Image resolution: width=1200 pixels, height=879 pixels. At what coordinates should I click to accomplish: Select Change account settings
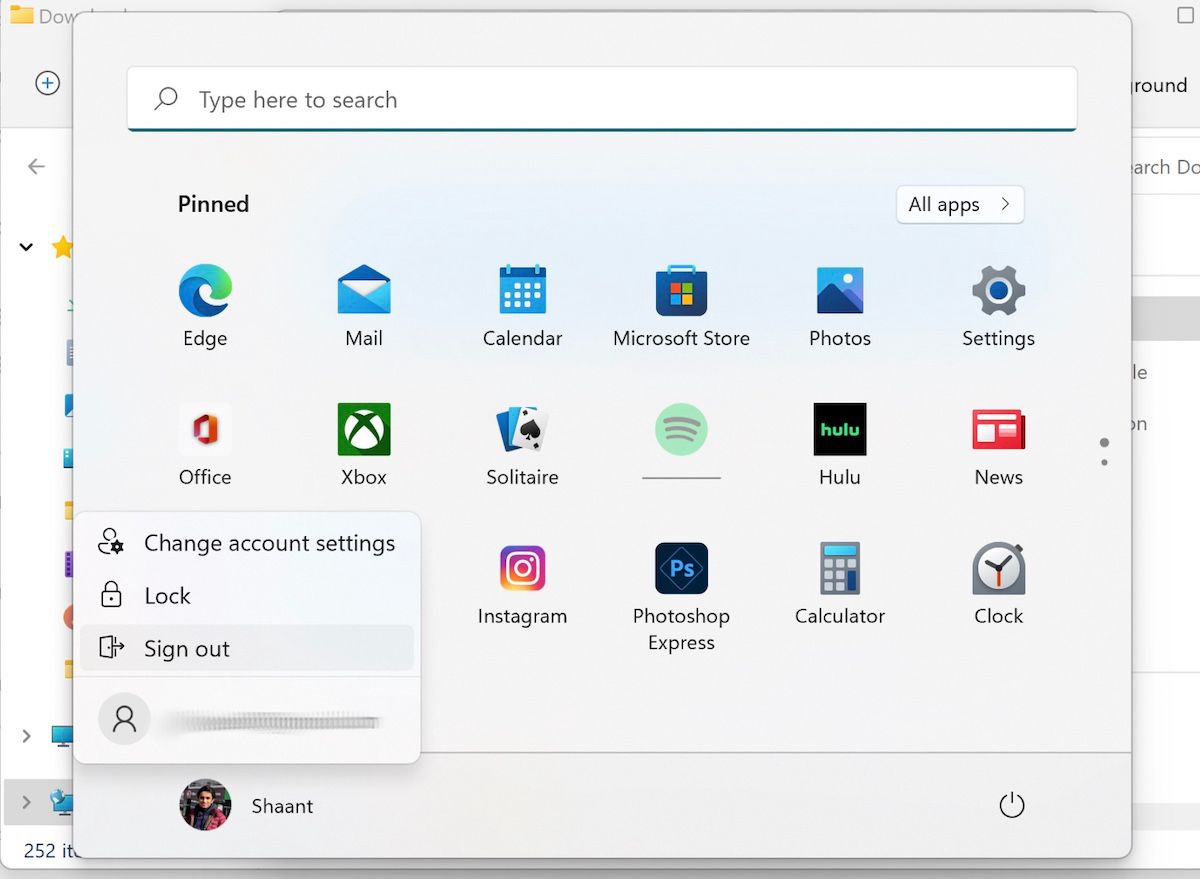(247, 543)
